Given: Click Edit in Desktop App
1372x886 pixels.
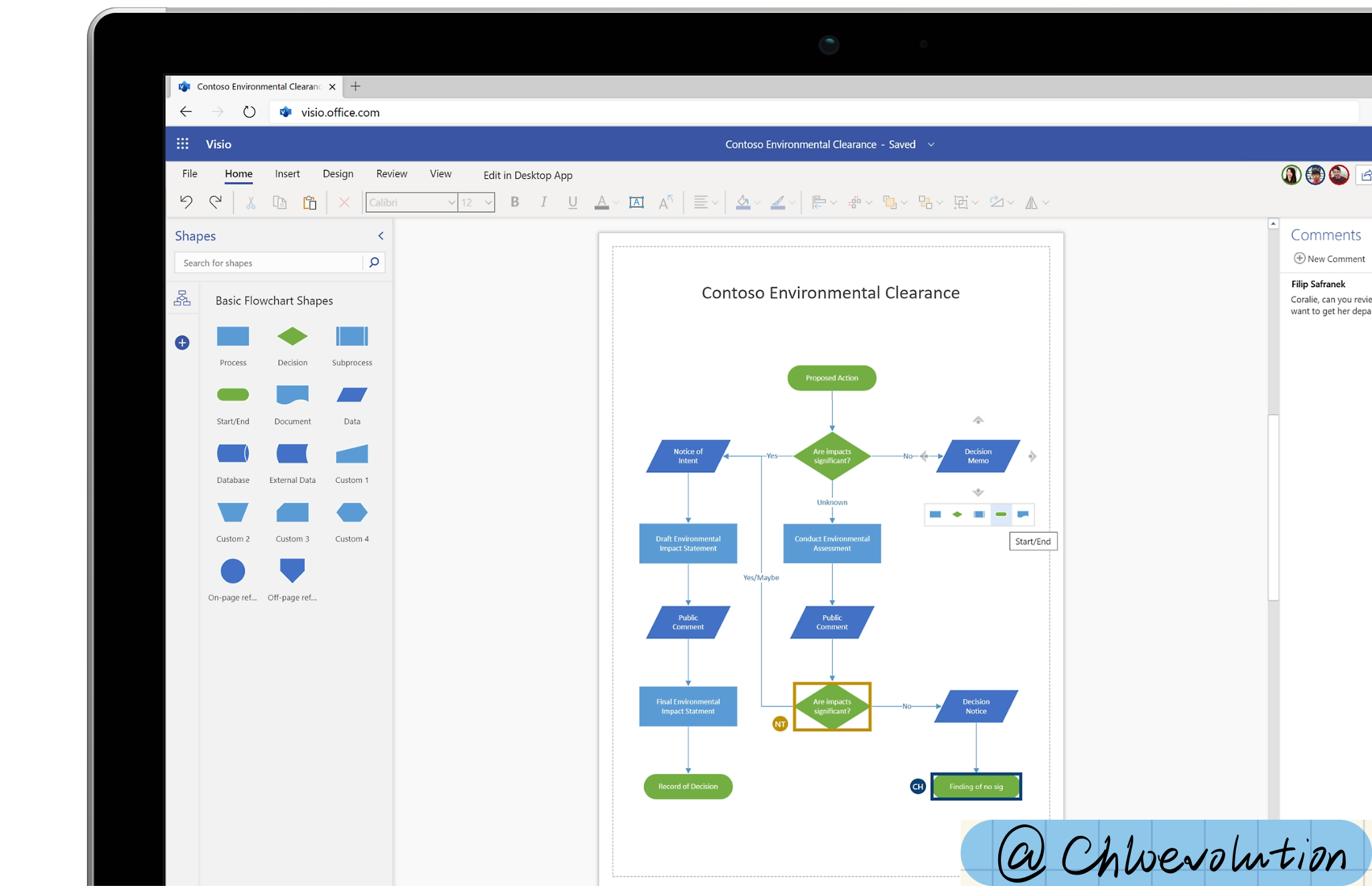Looking at the screenshot, I should coord(528,175).
